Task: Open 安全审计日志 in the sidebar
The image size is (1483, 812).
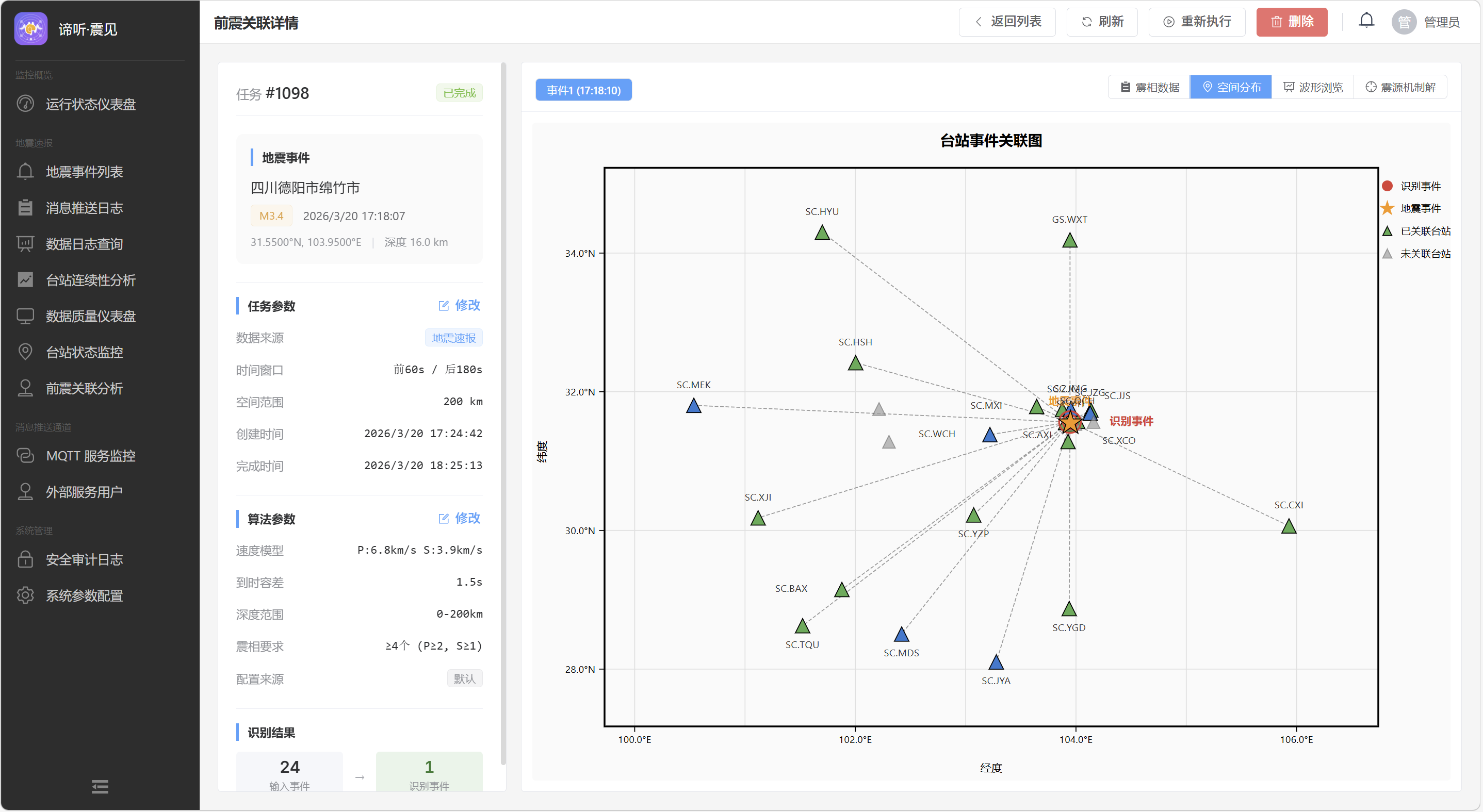Action: point(84,559)
